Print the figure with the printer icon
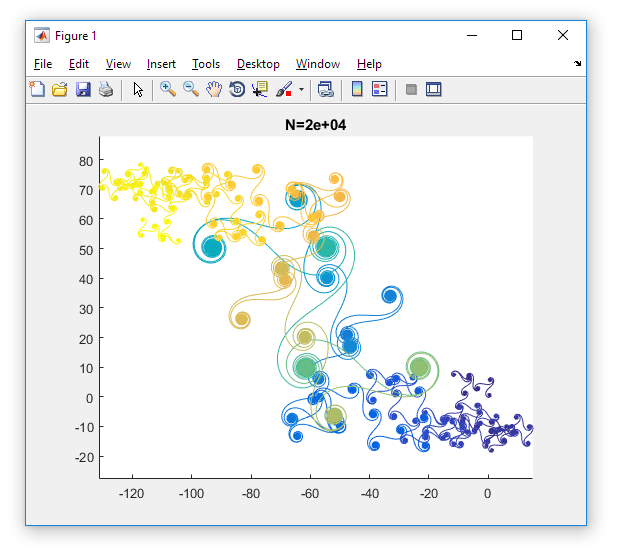The width and height of the screenshot is (619, 560). pos(106,89)
